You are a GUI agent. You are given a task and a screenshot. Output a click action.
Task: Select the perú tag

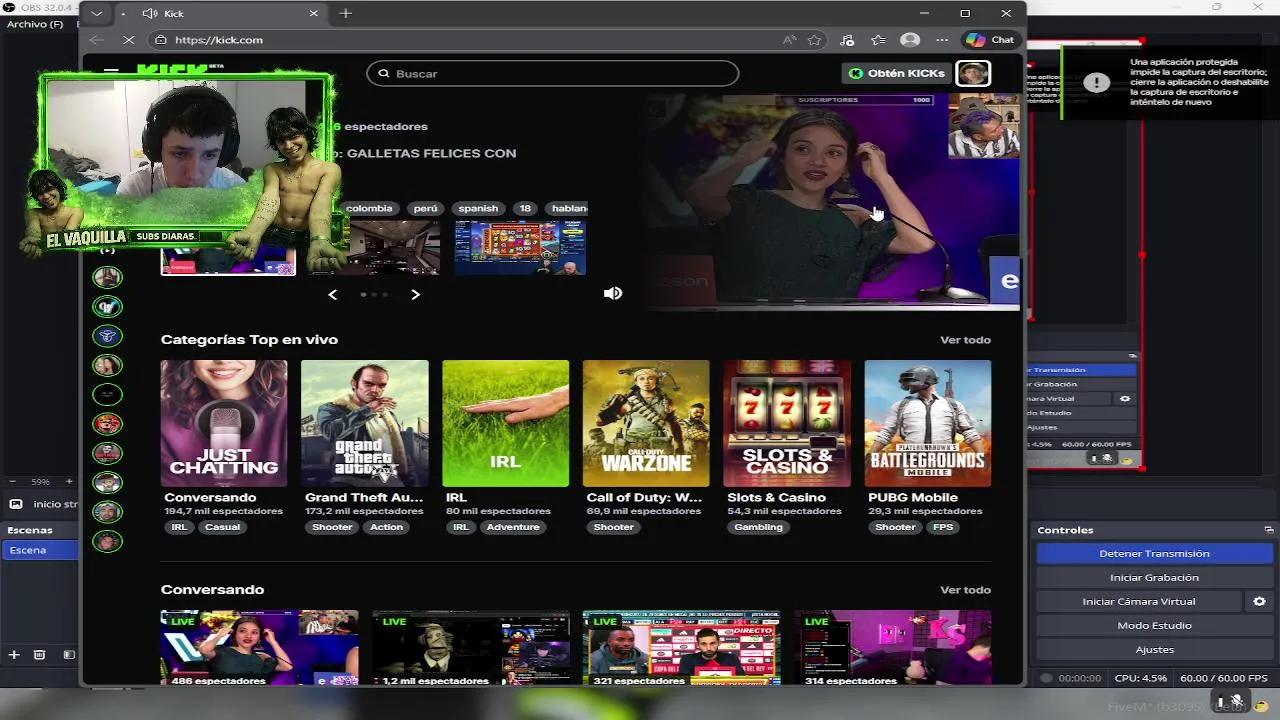(426, 208)
